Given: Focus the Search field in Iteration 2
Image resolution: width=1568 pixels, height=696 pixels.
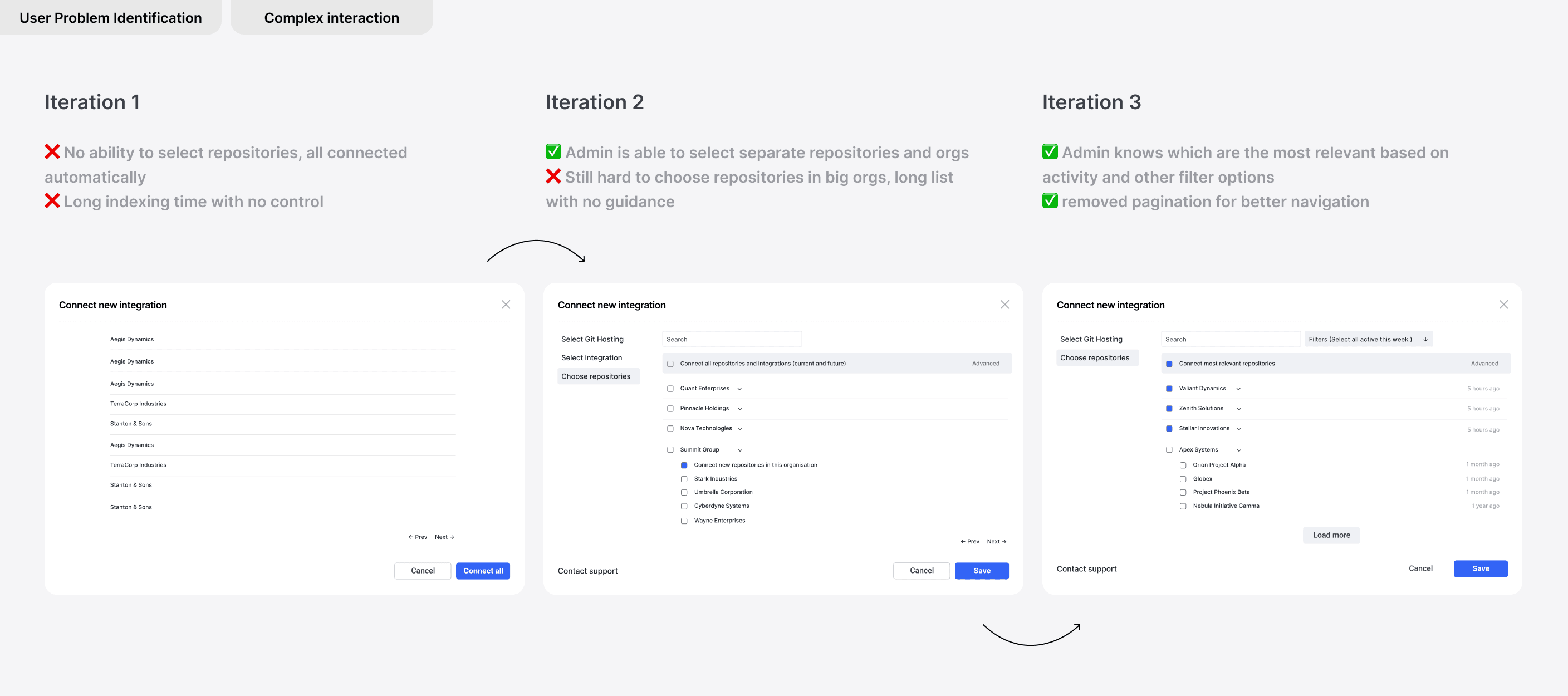Looking at the screenshot, I should 731,339.
